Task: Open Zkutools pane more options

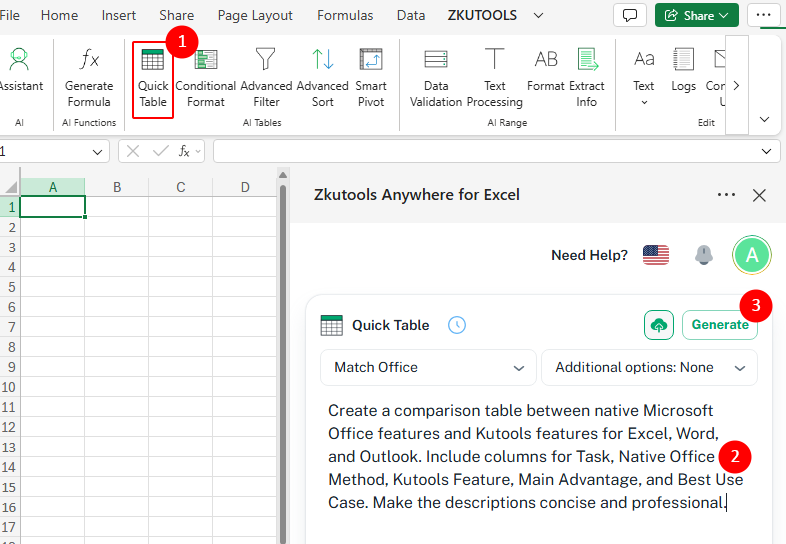Action: (x=726, y=195)
